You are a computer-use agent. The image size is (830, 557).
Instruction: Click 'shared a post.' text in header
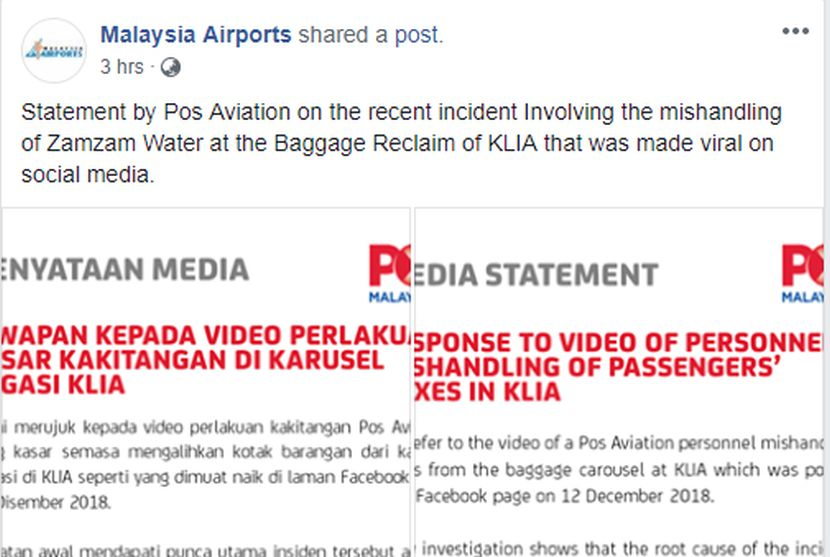coord(371,35)
